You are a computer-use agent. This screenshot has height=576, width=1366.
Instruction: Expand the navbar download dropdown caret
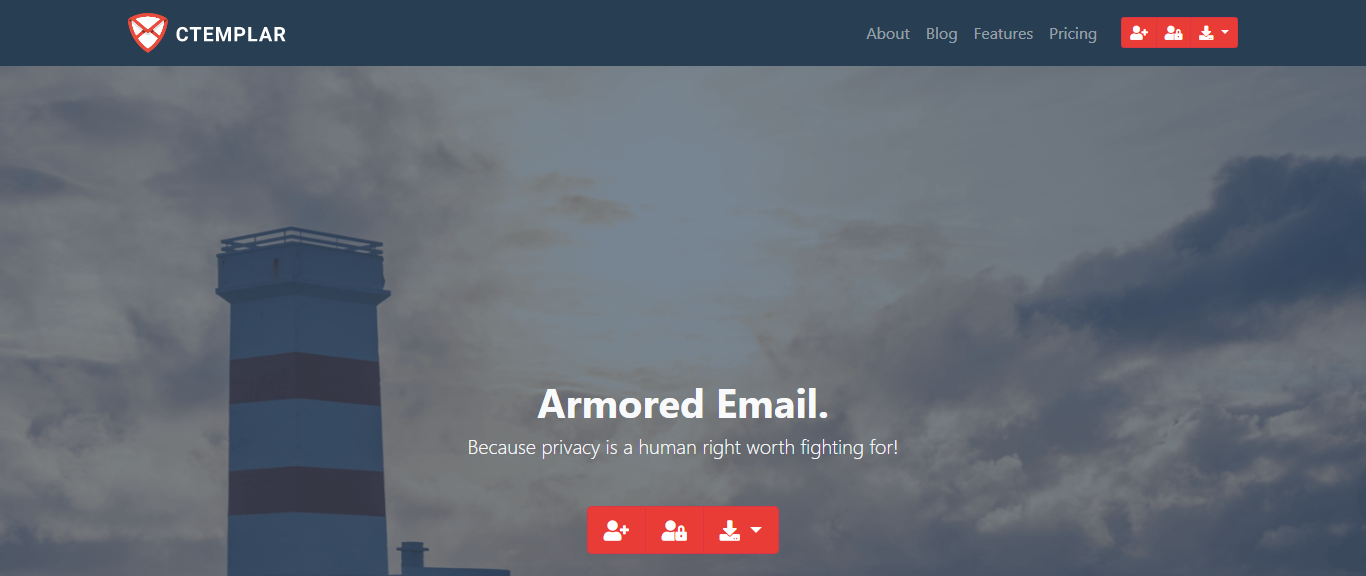(x=1225, y=32)
